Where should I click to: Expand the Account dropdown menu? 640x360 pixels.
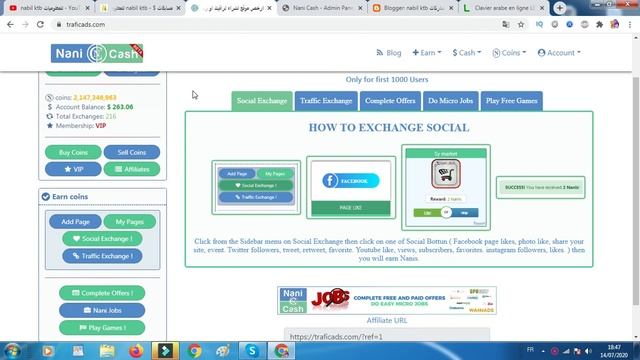pyautogui.click(x=559, y=53)
